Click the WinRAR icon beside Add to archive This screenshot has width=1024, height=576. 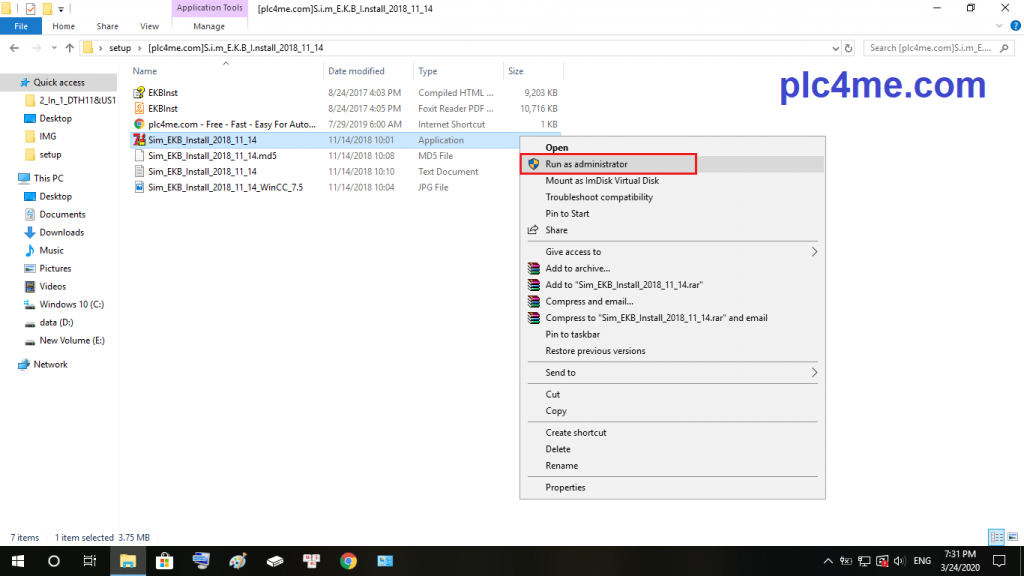coord(534,268)
